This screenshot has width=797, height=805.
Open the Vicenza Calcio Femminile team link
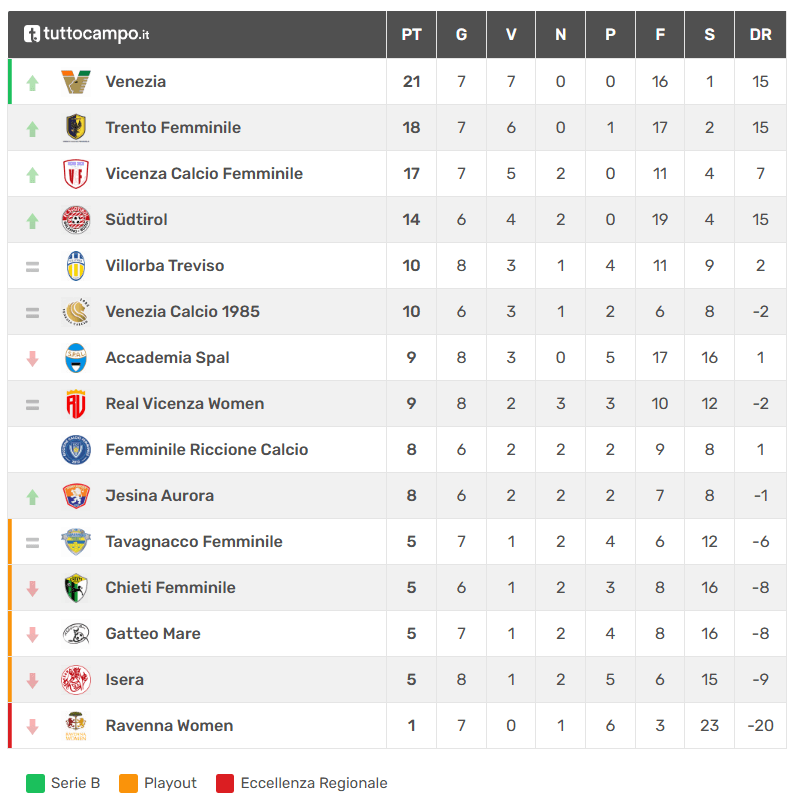(x=204, y=174)
